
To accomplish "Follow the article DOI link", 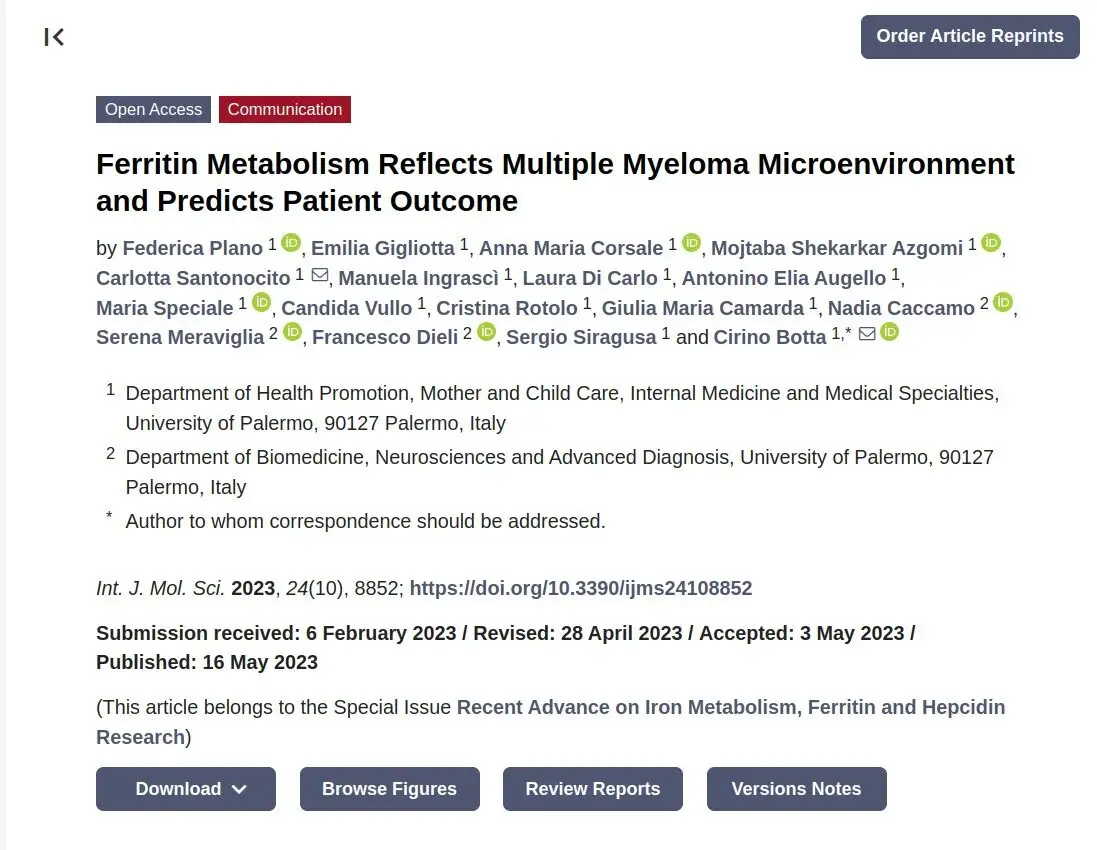I will coord(581,588).
